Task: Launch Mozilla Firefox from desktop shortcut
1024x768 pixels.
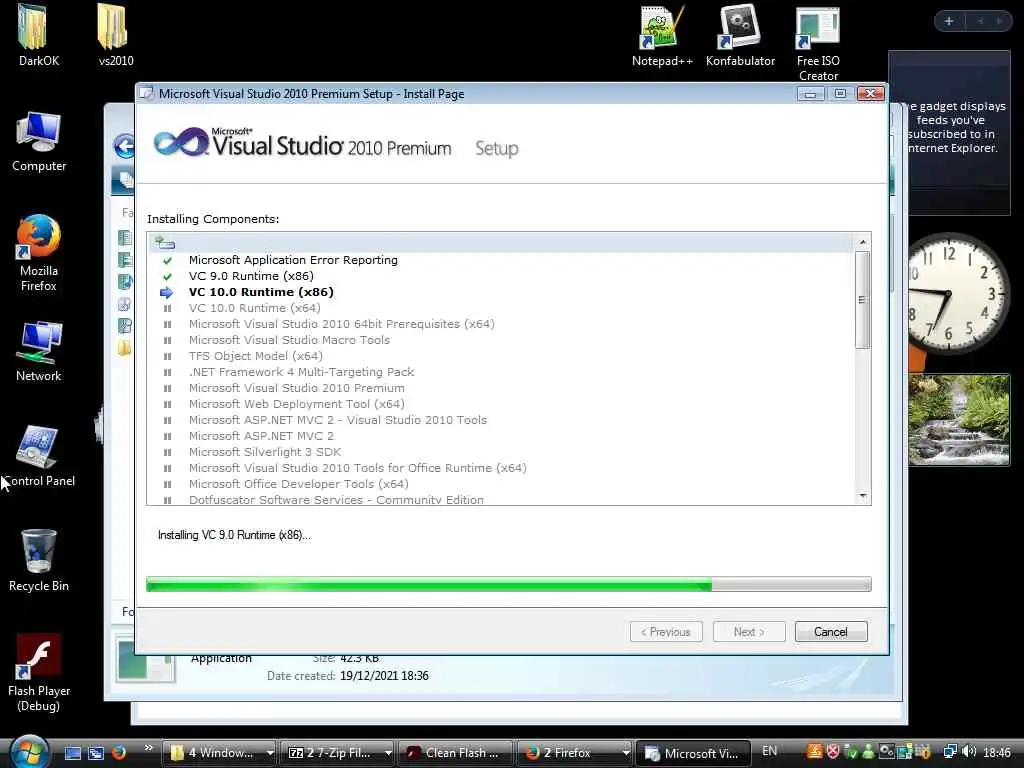Action: tap(39, 253)
